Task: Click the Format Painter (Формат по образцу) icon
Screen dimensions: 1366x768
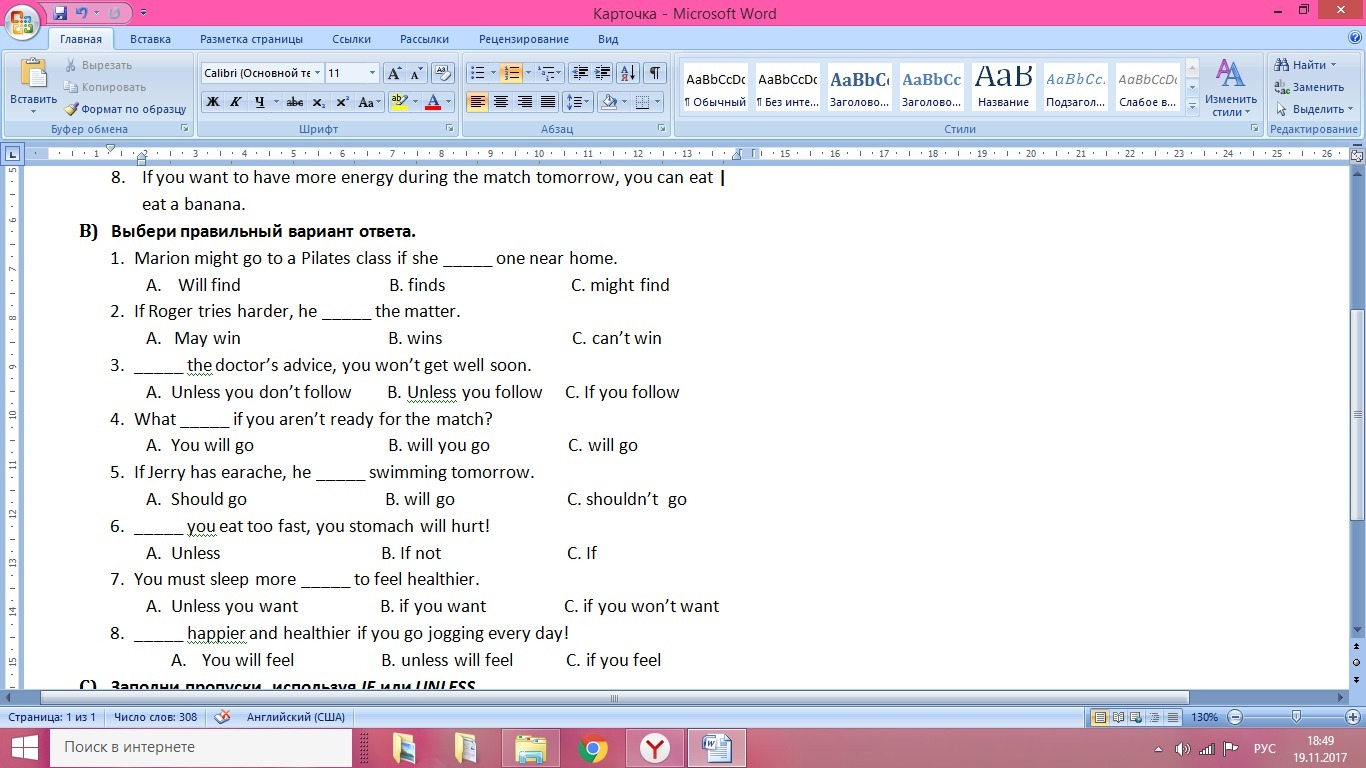Action: [x=71, y=109]
